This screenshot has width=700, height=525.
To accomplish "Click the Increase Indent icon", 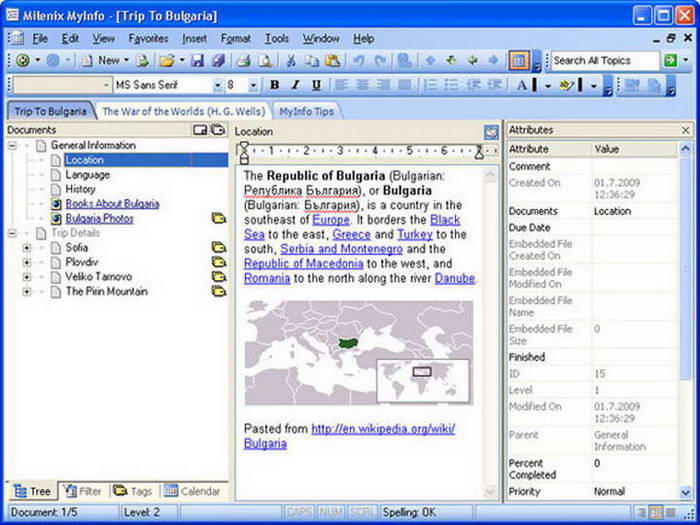I will [x=495, y=84].
